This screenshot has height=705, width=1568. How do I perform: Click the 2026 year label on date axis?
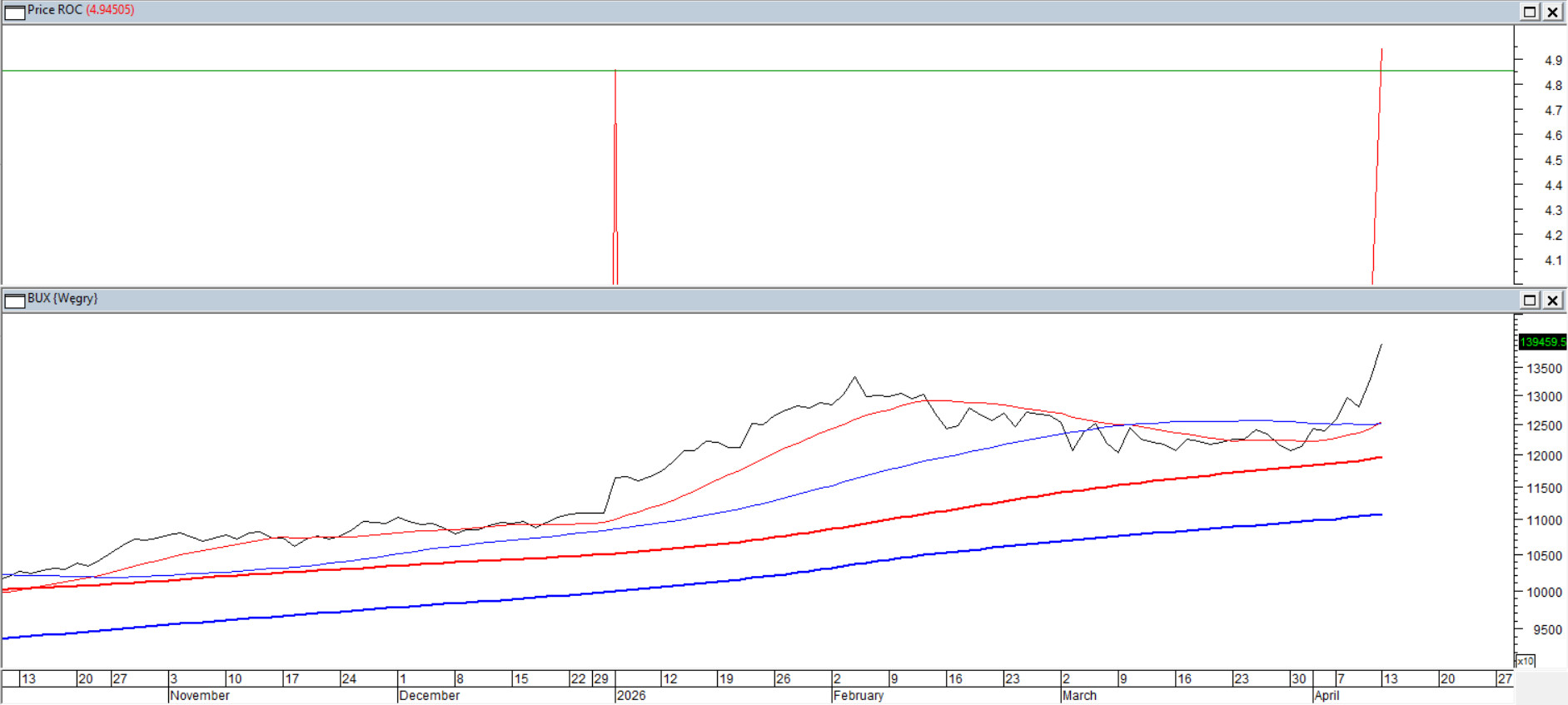click(x=631, y=696)
